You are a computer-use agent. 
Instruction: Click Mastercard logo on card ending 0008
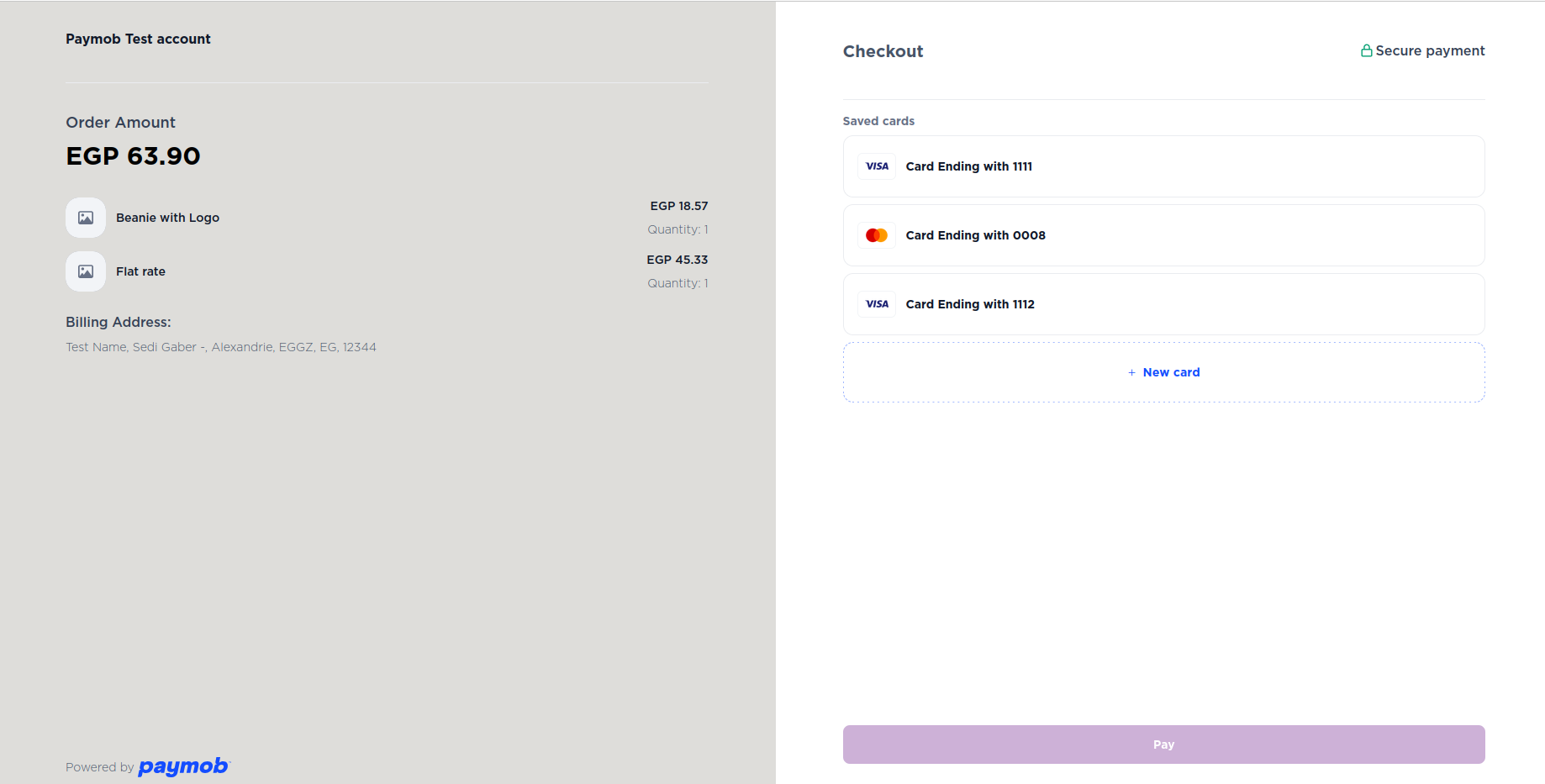tap(877, 235)
